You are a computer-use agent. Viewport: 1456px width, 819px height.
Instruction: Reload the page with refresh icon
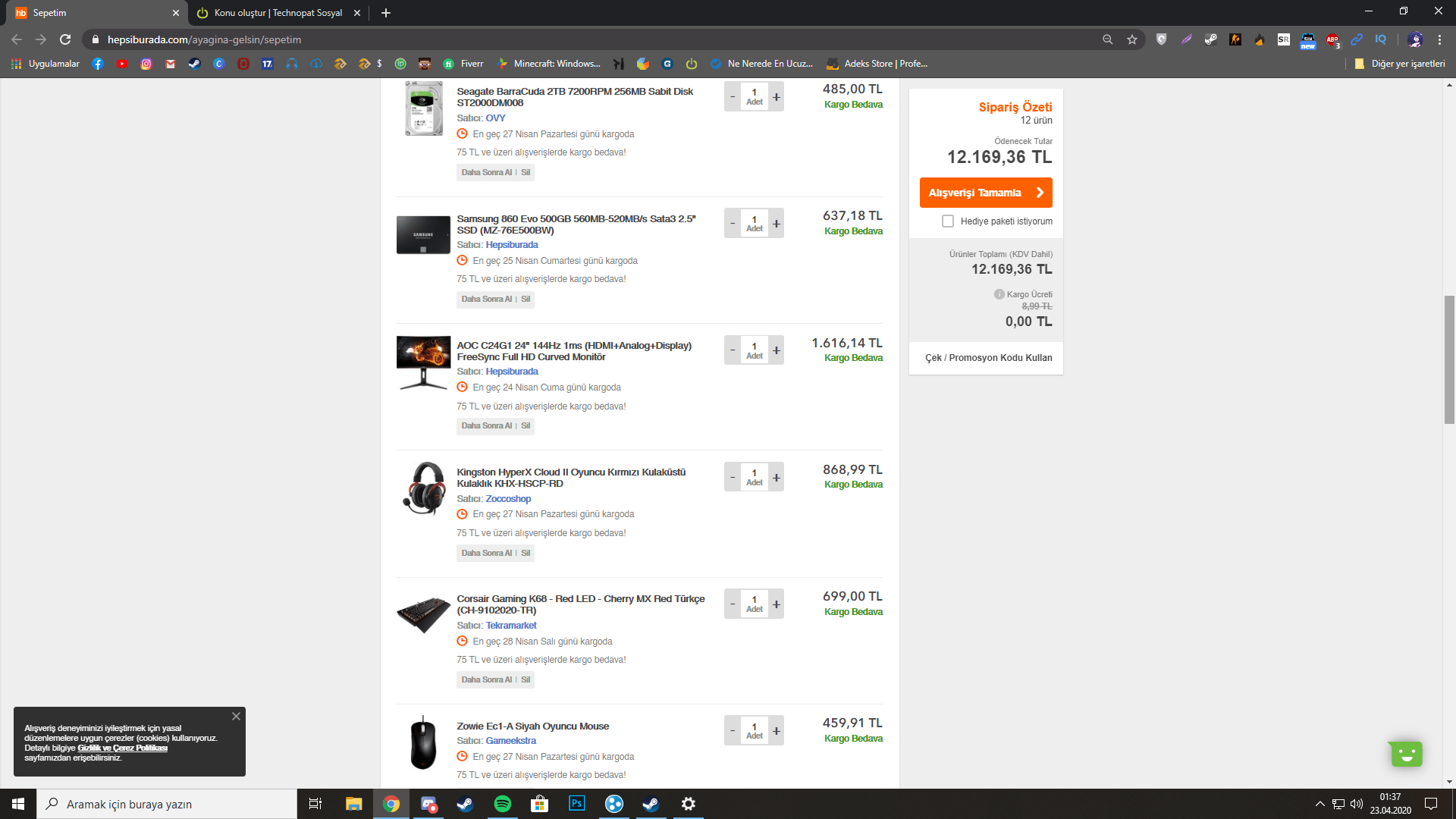65,39
